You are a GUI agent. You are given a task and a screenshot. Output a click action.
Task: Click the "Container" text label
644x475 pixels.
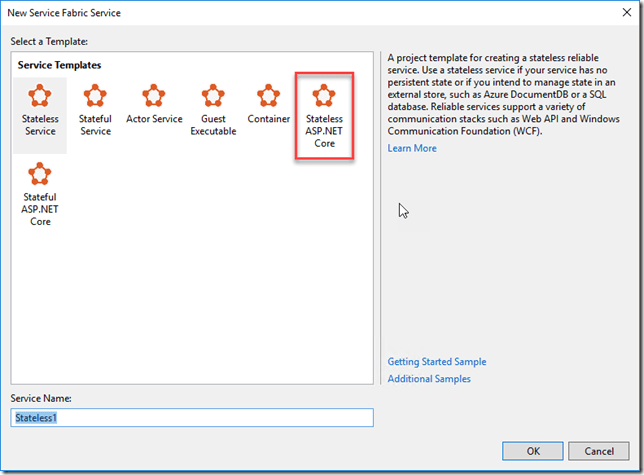pos(268,119)
